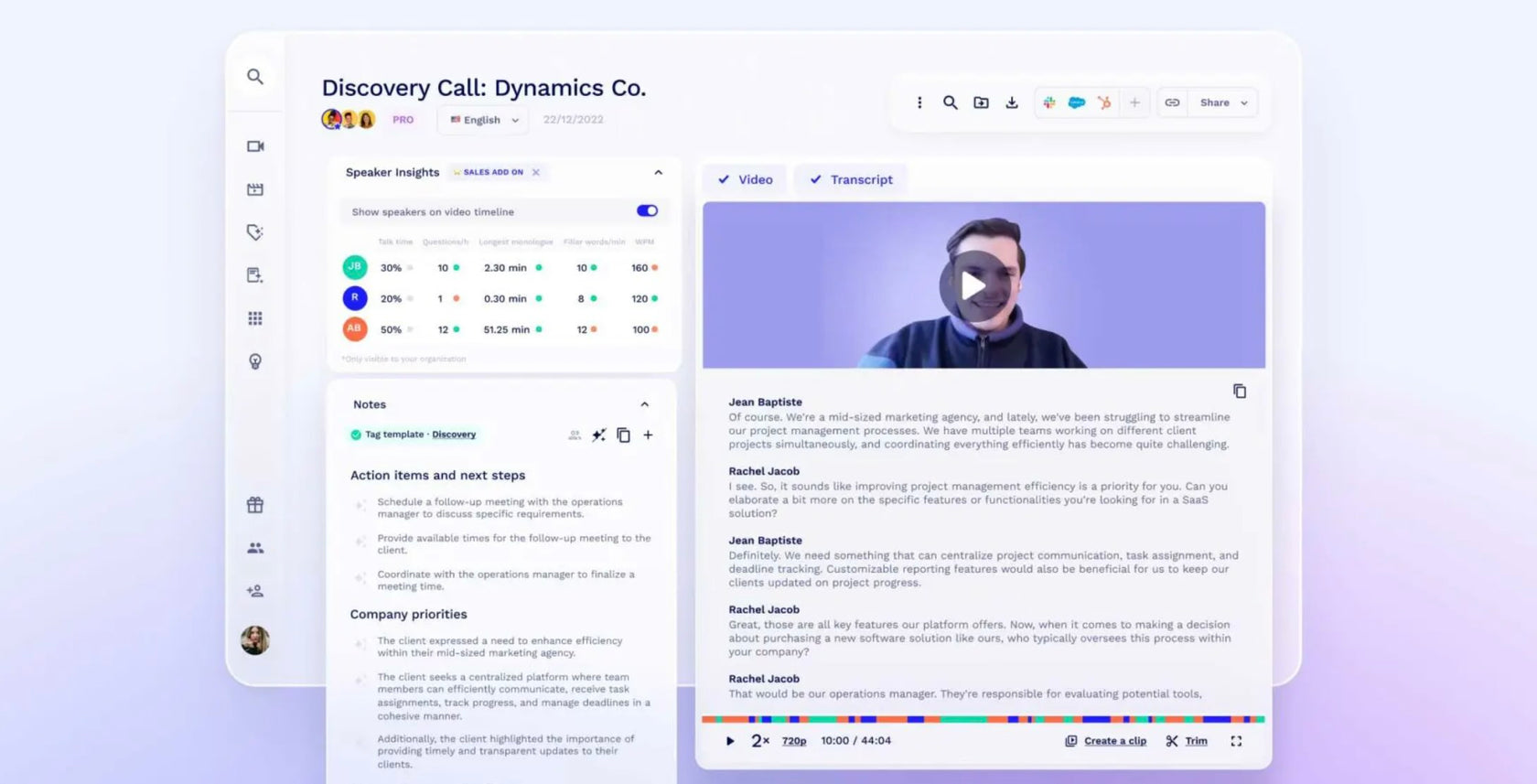
Task: Open the lightbulb insights icon in sidebar
Action: [255, 361]
